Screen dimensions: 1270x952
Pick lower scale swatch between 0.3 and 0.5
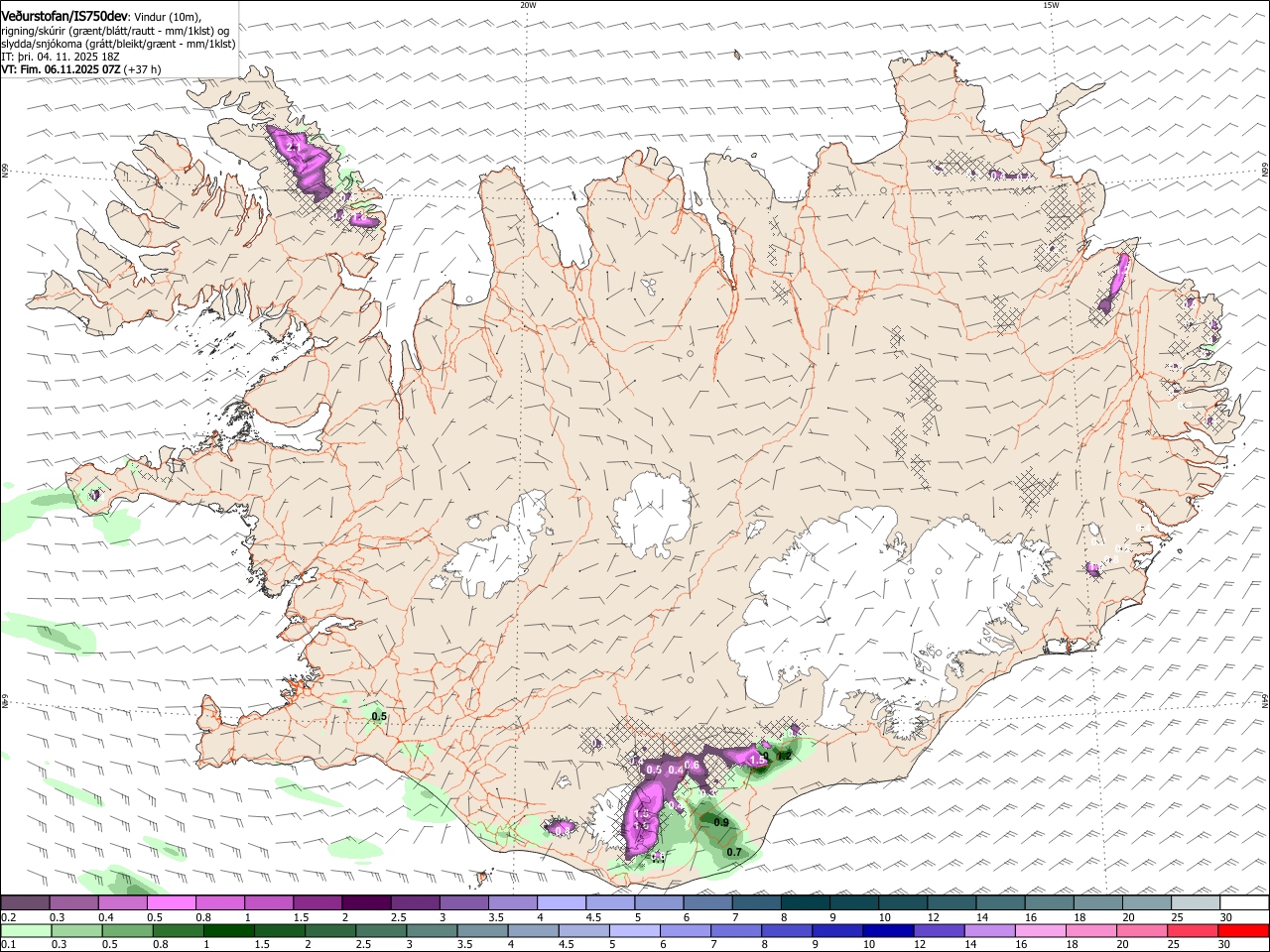76,930
